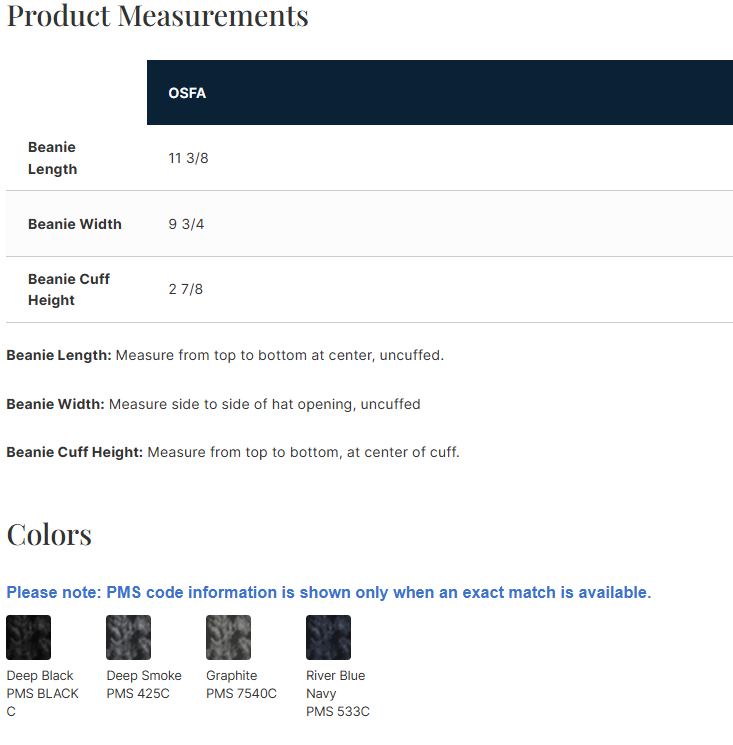Click the PMS 7540C text under Graphite
Image resolution: width=733 pixels, height=745 pixels.
coord(241,693)
